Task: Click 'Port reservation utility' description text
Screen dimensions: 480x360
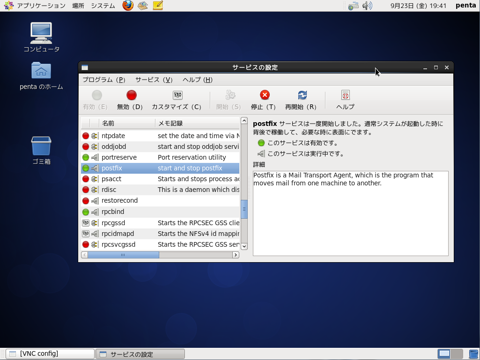Action: pyautogui.click(x=192, y=157)
